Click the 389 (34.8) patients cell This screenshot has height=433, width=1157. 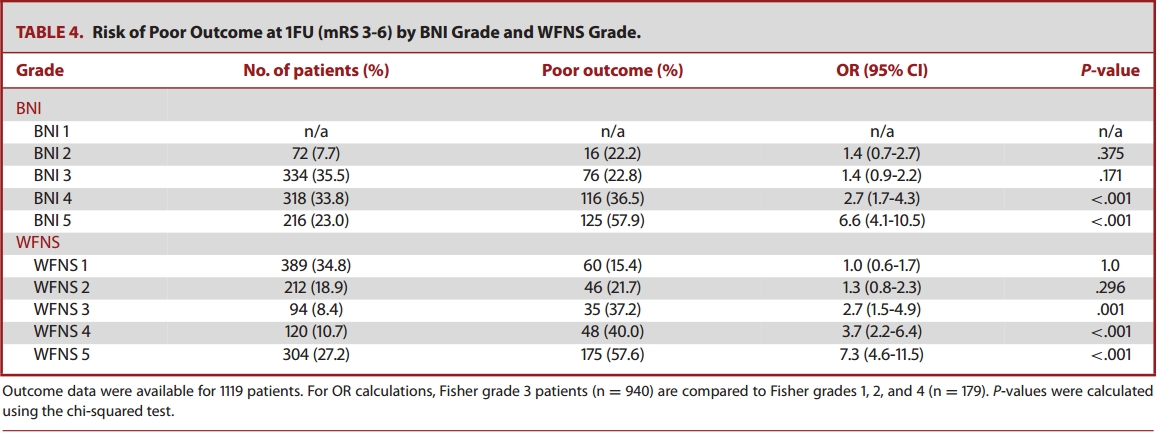point(316,265)
